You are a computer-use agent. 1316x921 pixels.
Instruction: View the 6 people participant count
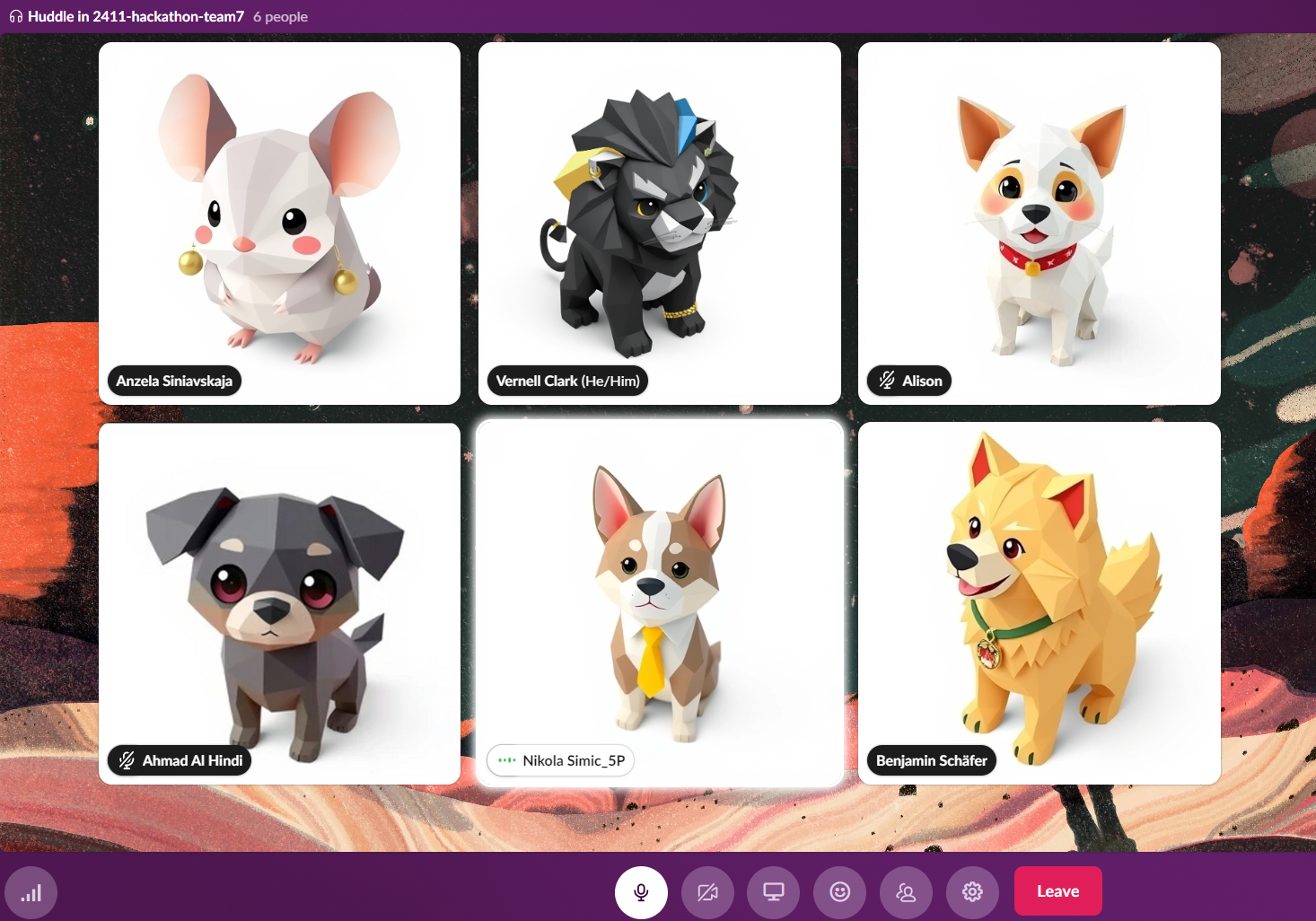coord(280,16)
